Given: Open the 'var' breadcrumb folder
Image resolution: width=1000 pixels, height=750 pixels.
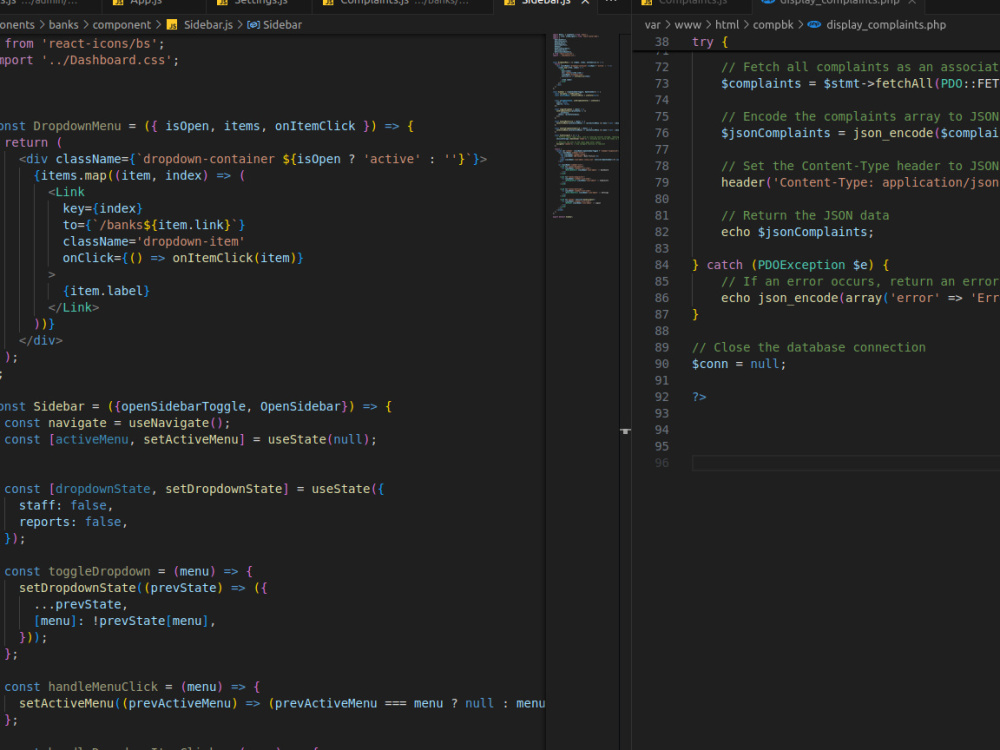Looking at the screenshot, I should (x=652, y=25).
